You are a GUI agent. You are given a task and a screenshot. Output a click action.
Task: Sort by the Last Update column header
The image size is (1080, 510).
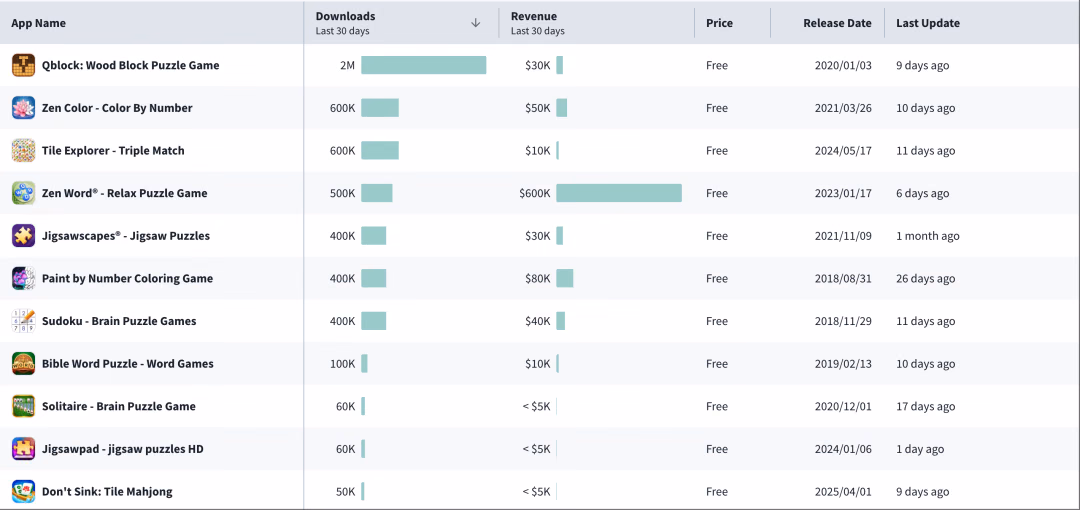928,23
